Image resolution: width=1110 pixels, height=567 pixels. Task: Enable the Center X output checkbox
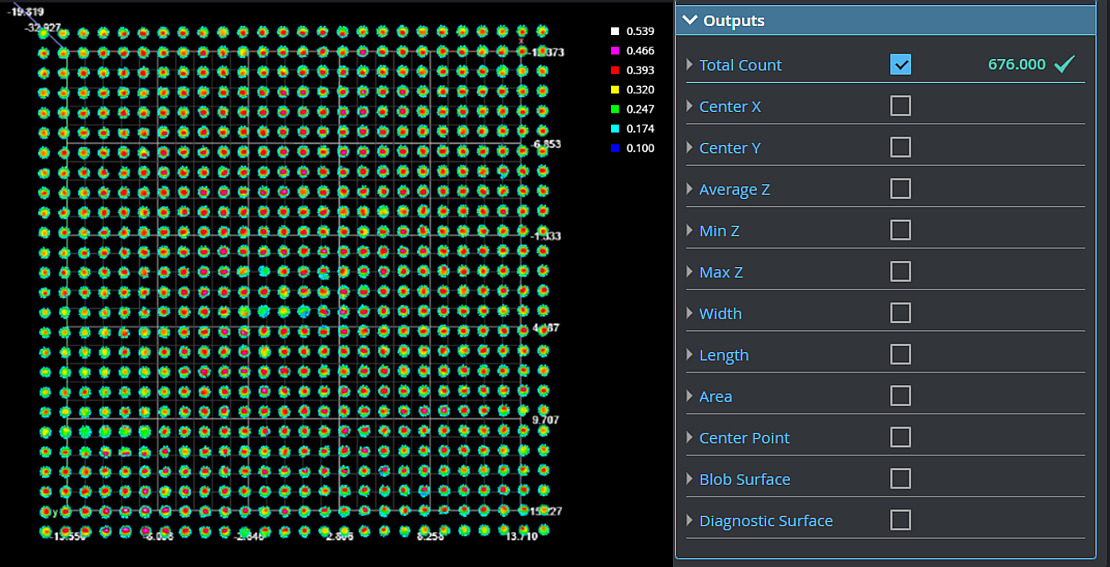click(900, 106)
